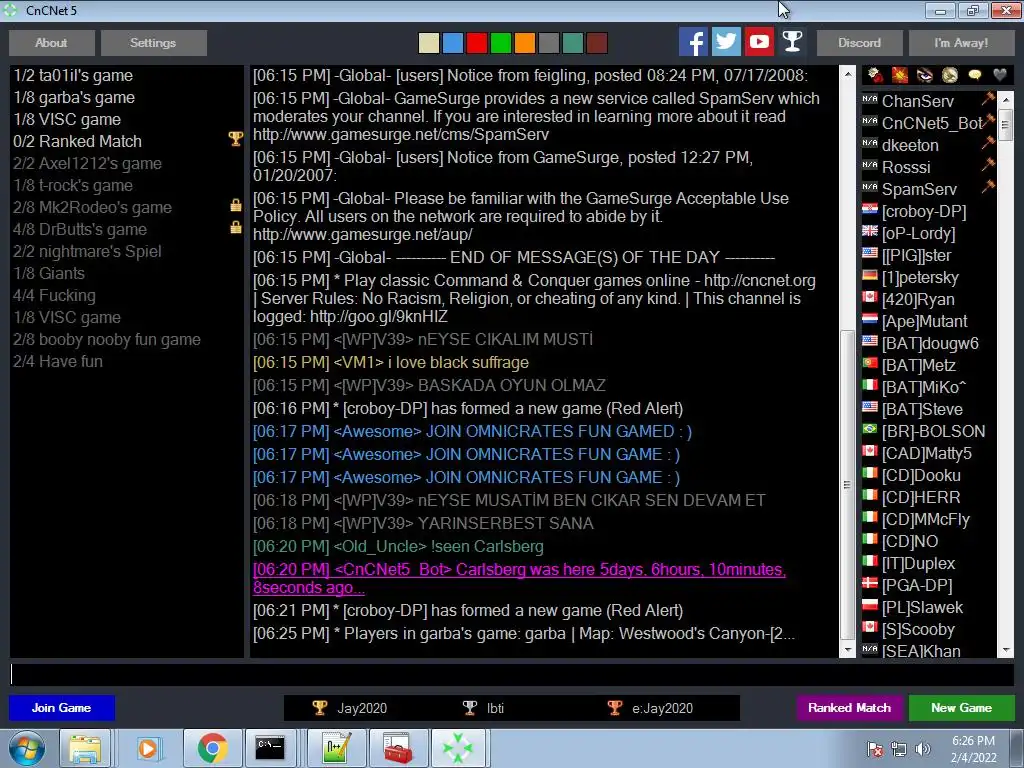Click lock icon on DrButts's game

pyautogui.click(x=236, y=227)
